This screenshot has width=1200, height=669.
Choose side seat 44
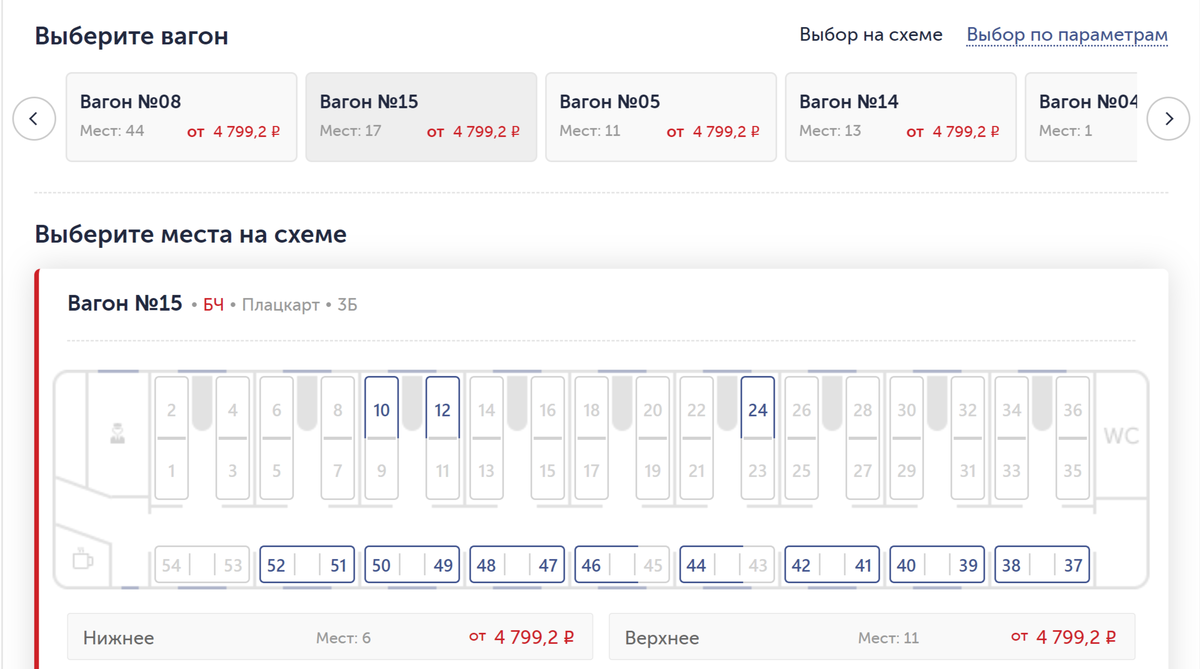(697, 565)
